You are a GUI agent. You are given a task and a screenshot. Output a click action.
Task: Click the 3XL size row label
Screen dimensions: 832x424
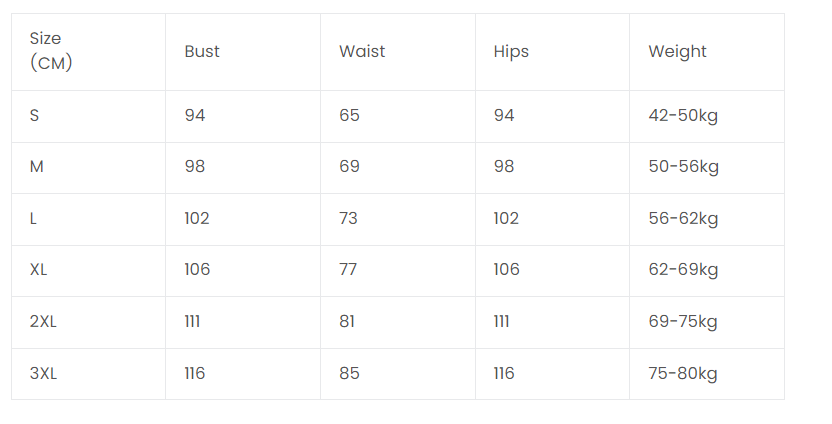coord(43,374)
